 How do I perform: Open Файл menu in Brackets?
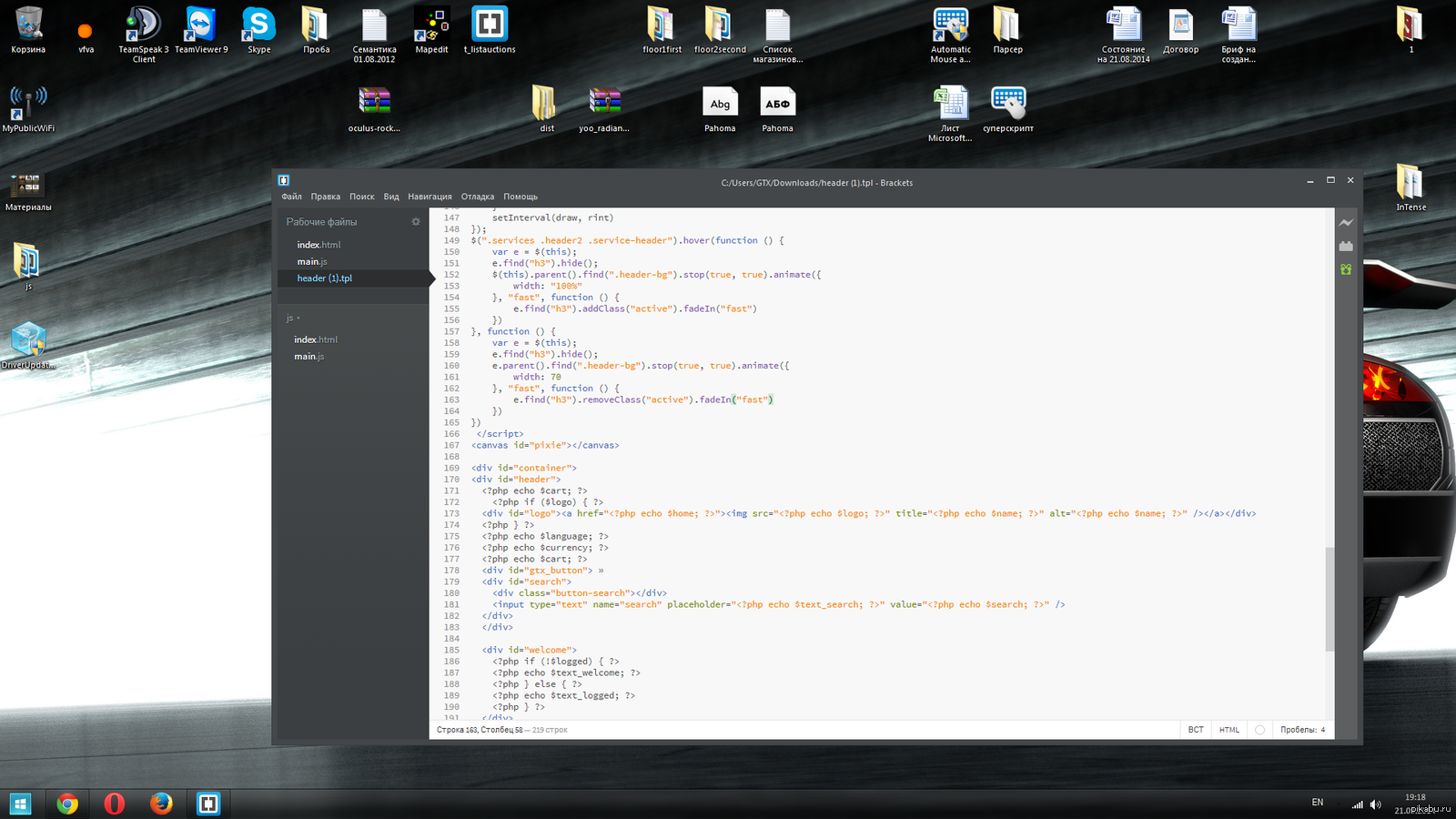pos(291,197)
